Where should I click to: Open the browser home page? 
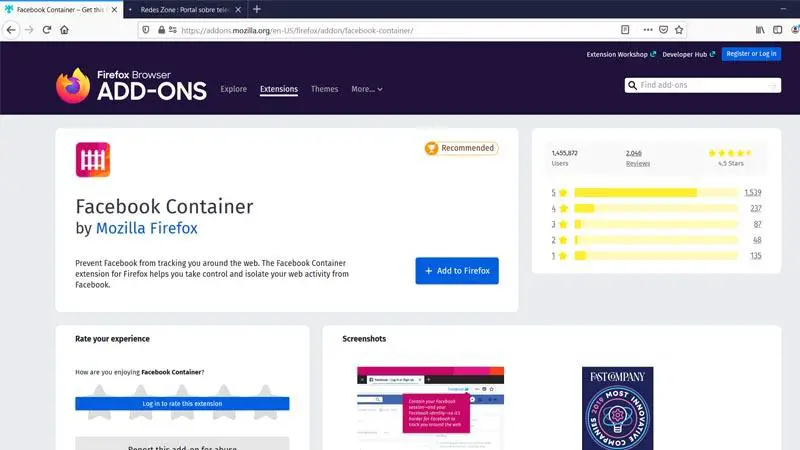coord(64,30)
